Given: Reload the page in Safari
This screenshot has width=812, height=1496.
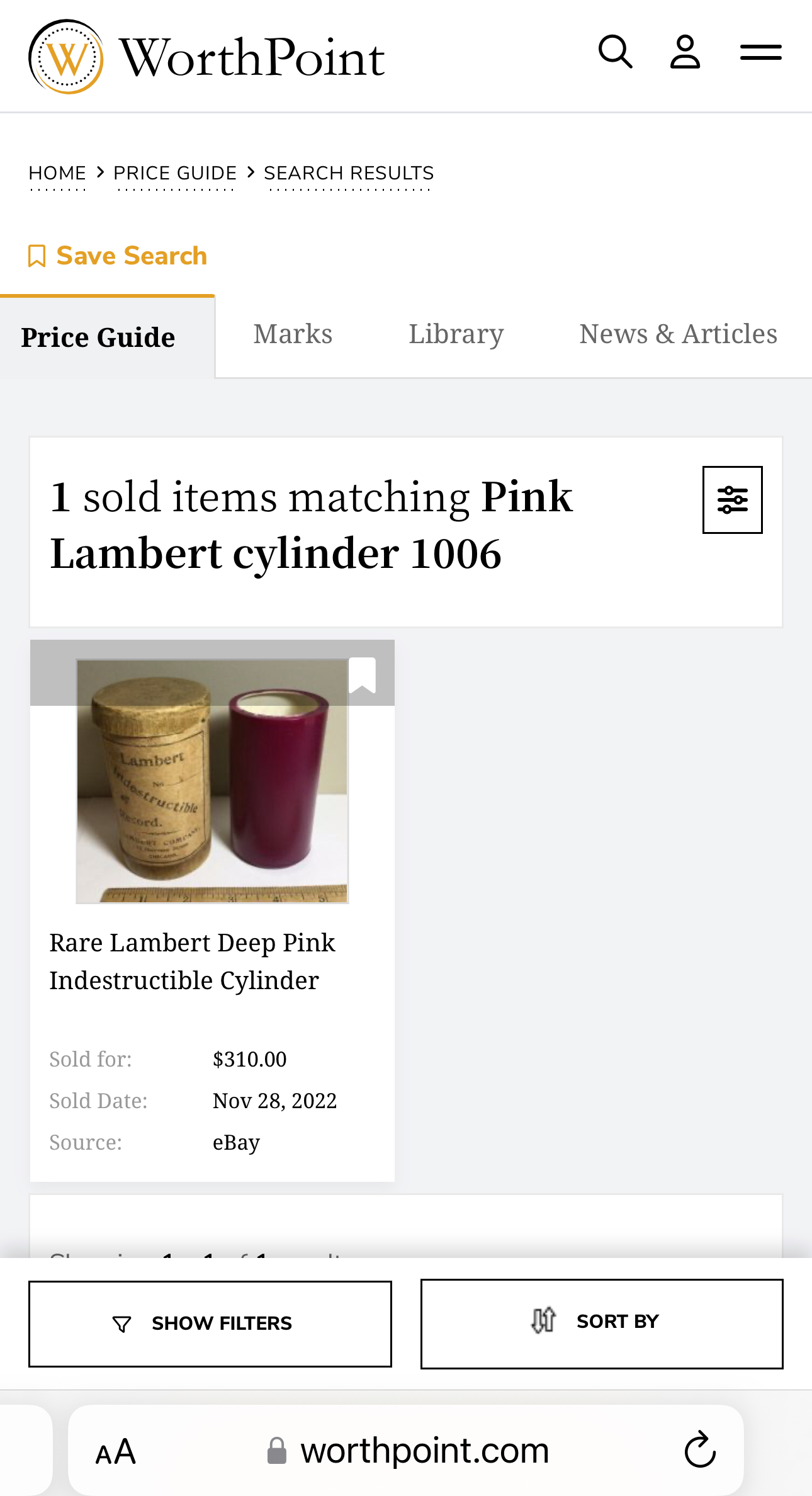Looking at the screenshot, I should pos(700,1449).
